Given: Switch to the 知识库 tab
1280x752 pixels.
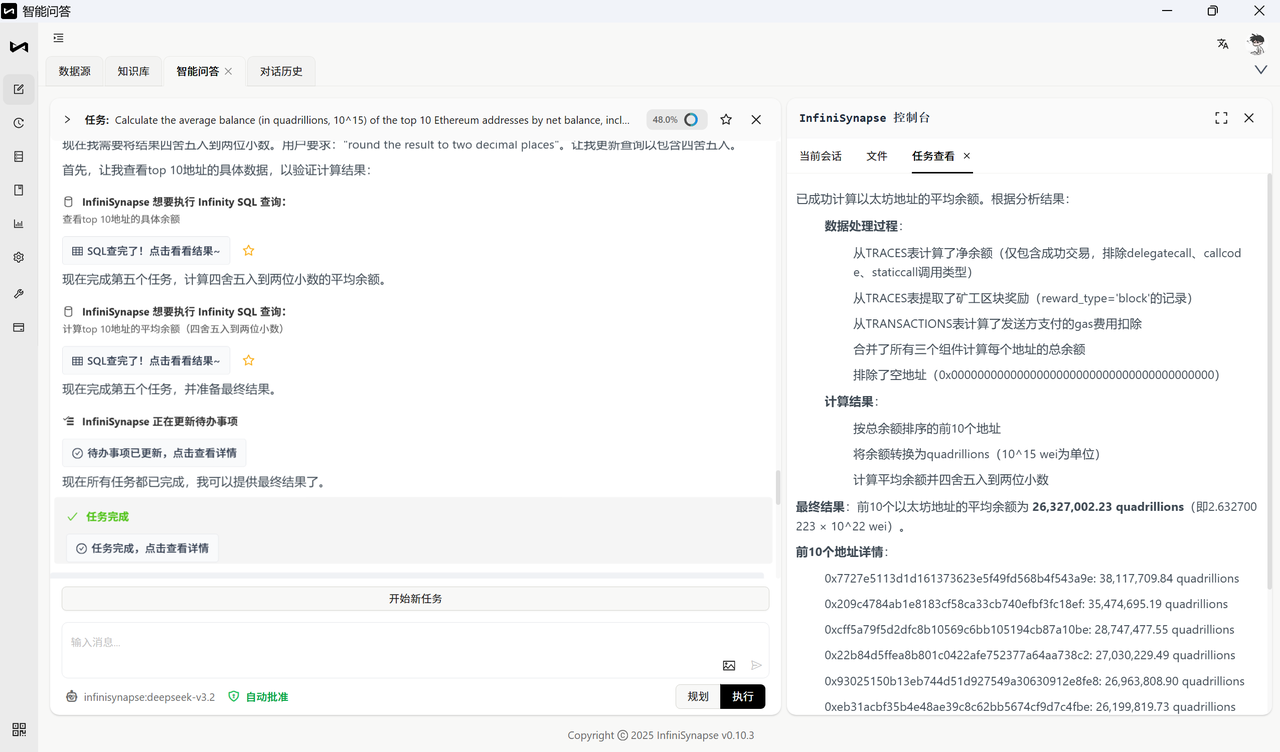Looking at the screenshot, I should pyautogui.click(x=133, y=72).
